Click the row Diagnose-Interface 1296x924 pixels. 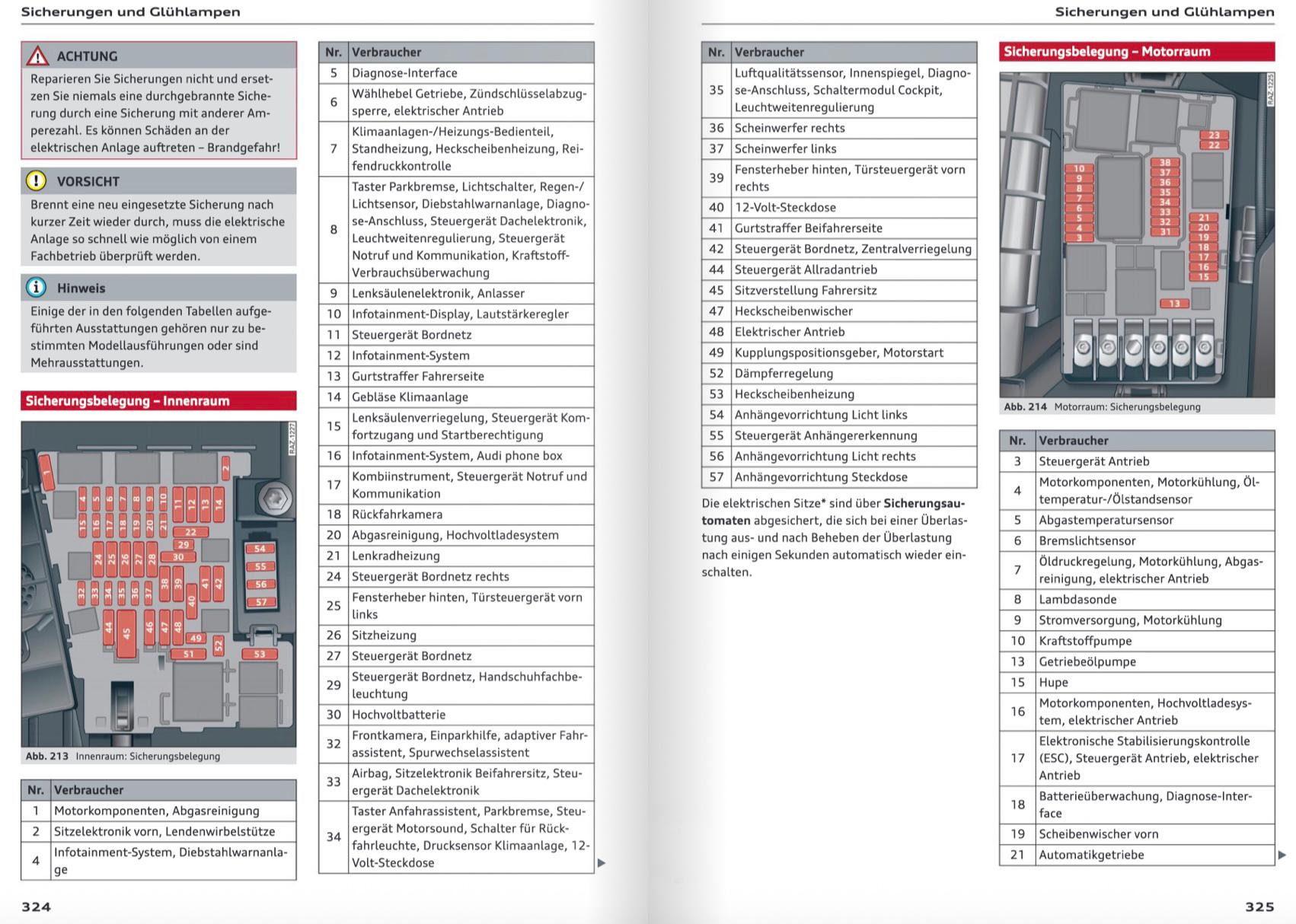pos(456,73)
